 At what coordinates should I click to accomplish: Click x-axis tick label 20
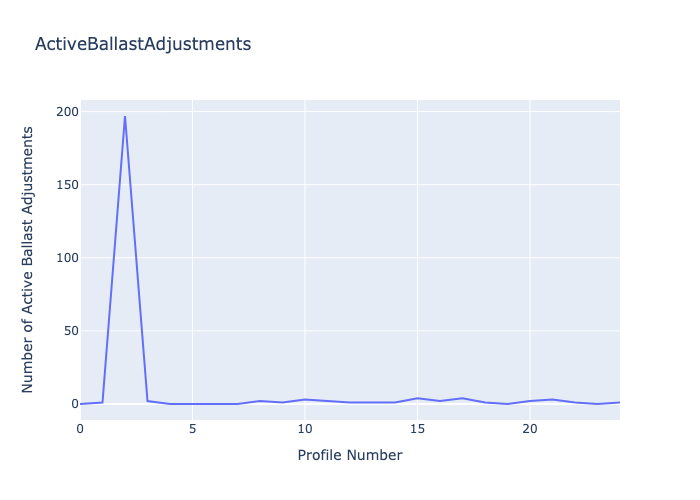pos(530,428)
